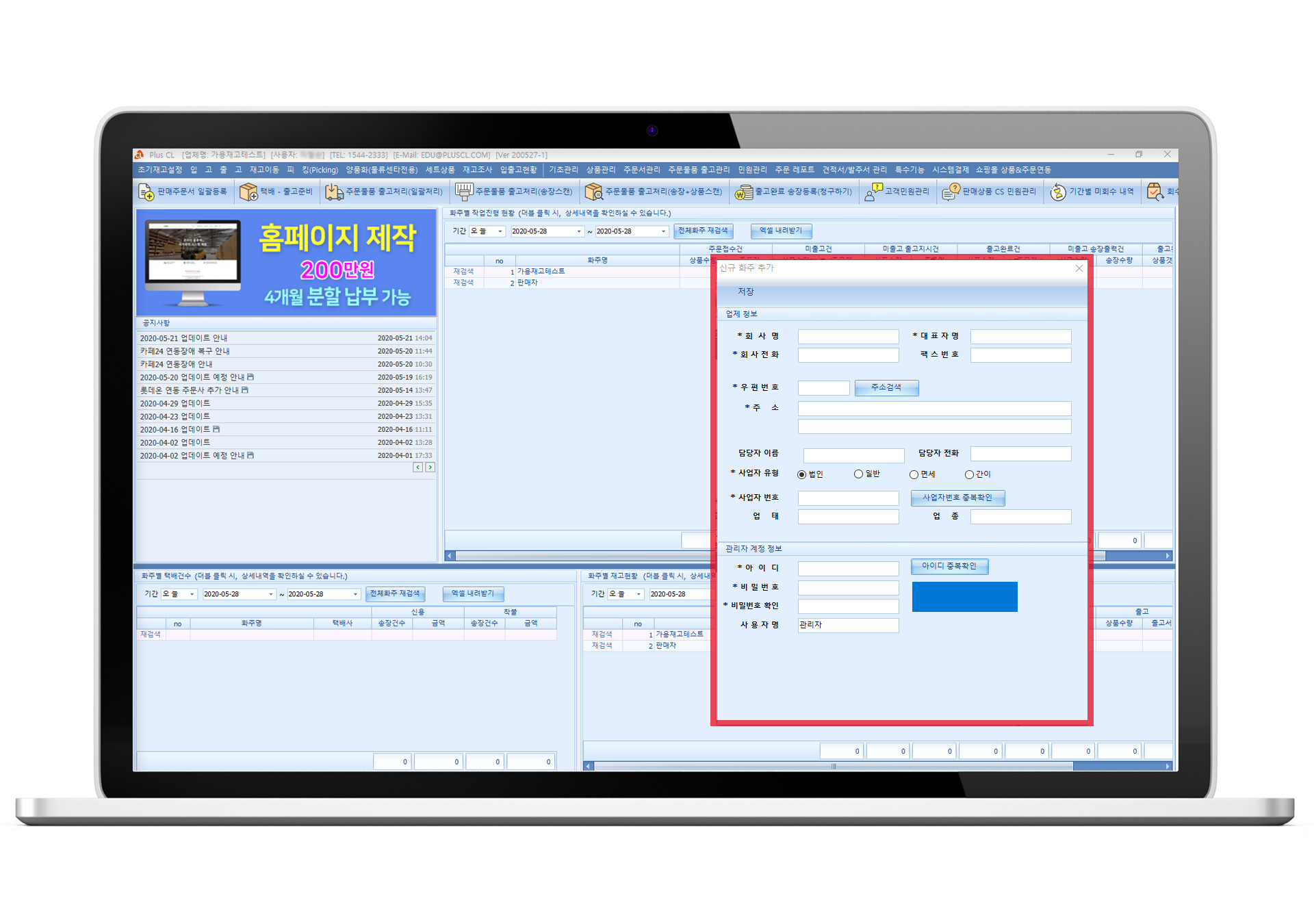The height and width of the screenshot is (924, 1314).
Task: Open 택배 - 출고준비 box icon
Action: (x=248, y=192)
